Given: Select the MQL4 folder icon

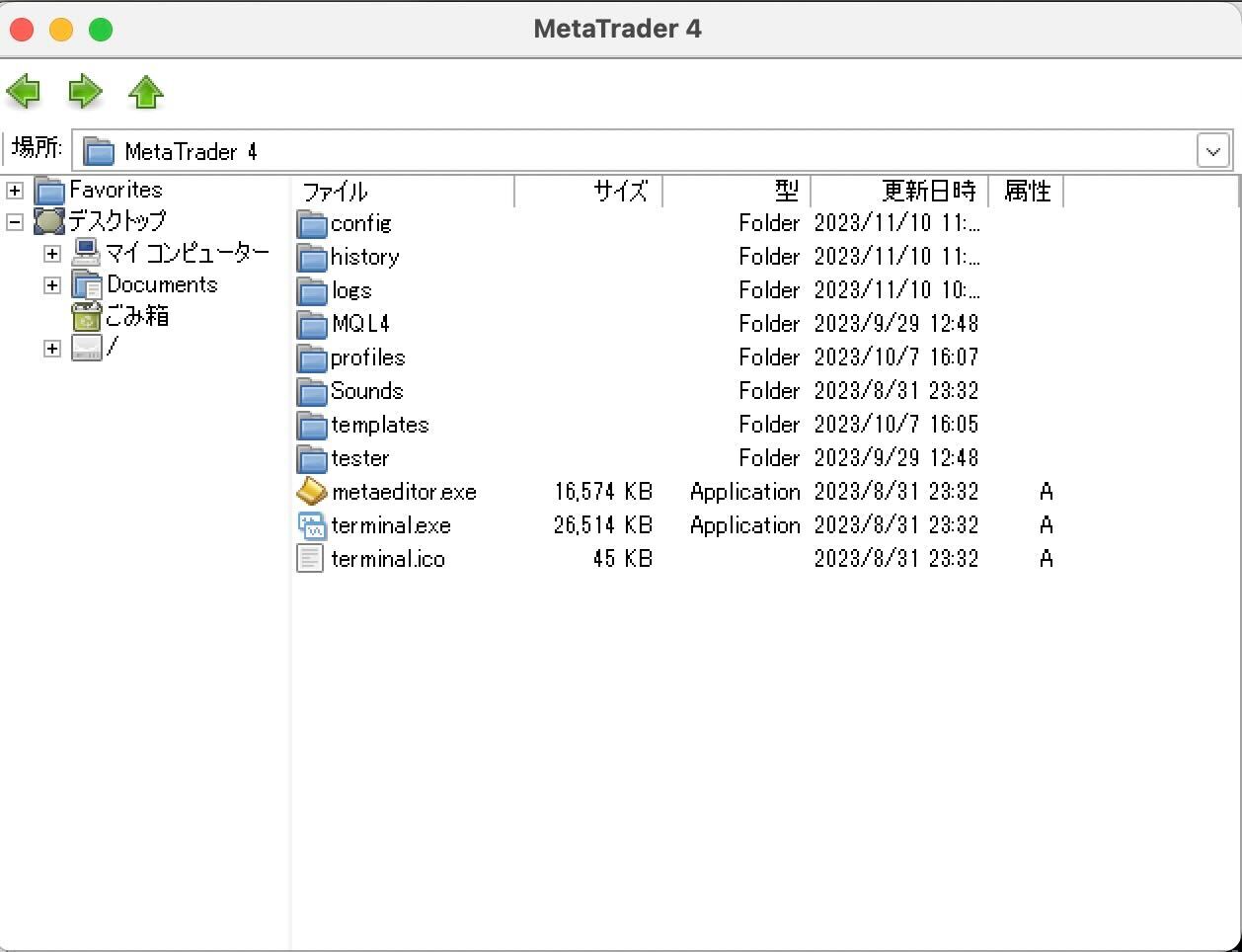Looking at the screenshot, I should click(x=312, y=325).
